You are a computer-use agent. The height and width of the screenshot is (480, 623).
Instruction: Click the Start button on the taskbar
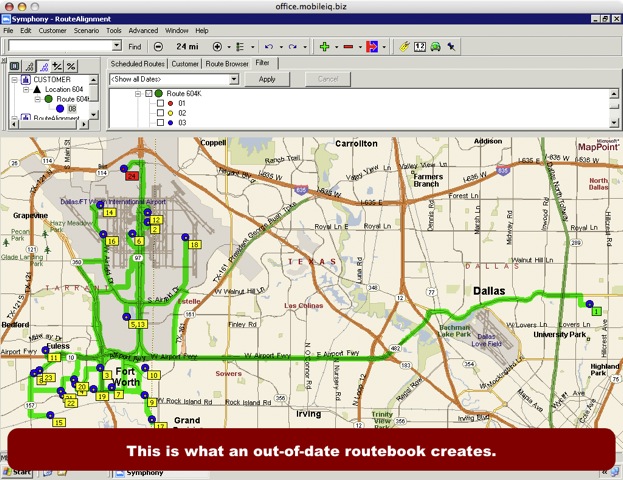tap(16, 471)
